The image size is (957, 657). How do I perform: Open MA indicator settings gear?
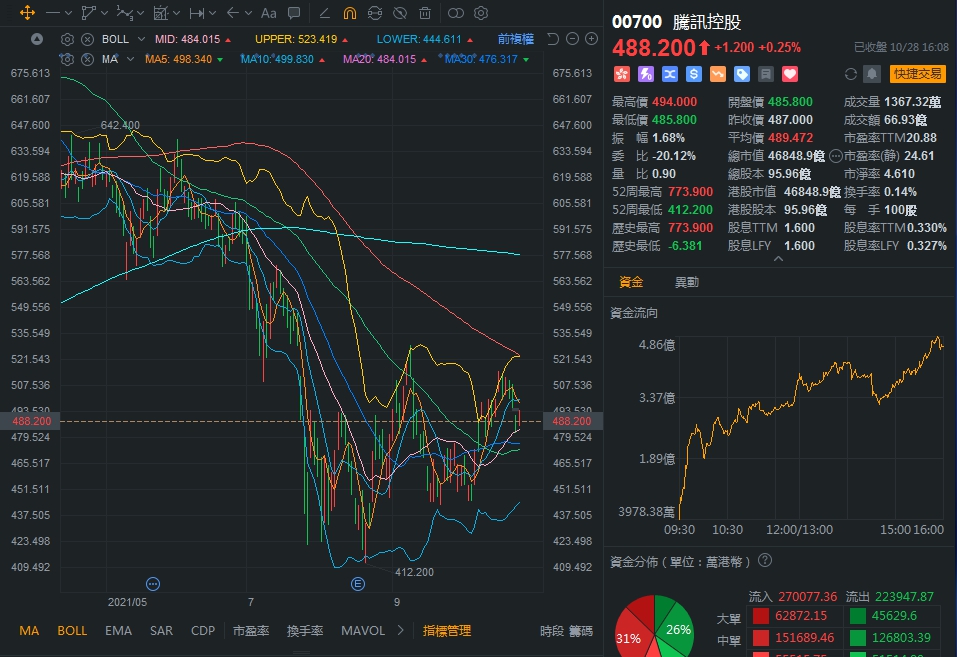(67, 59)
